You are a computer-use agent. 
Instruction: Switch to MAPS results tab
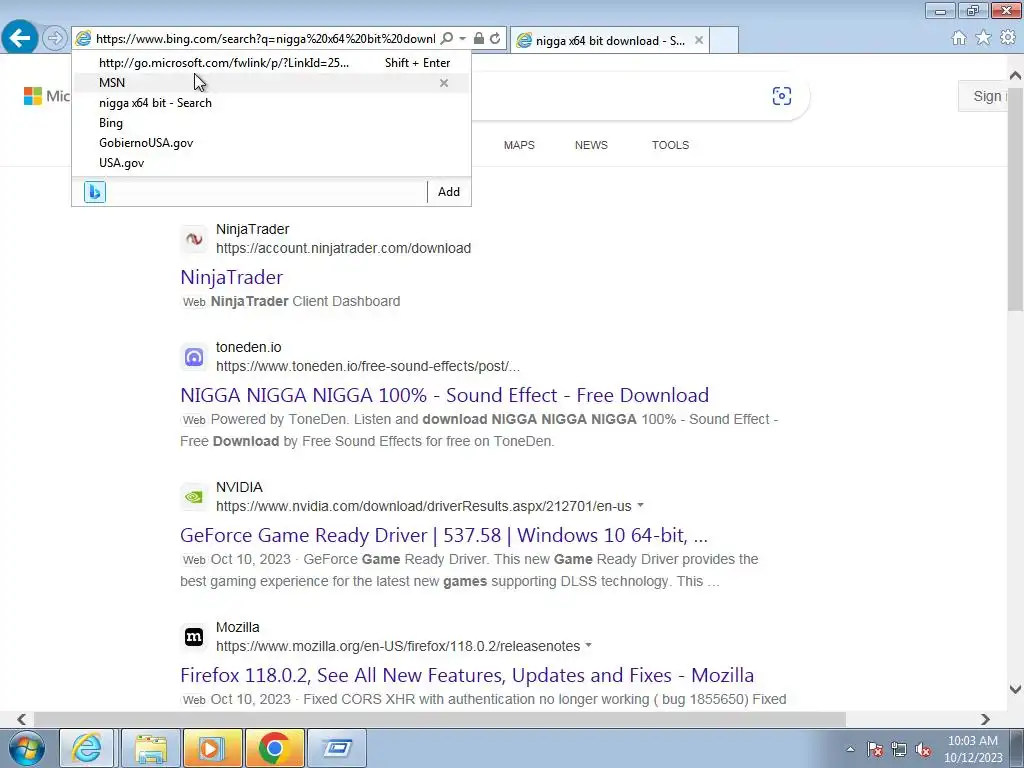pyautogui.click(x=519, y=145)
